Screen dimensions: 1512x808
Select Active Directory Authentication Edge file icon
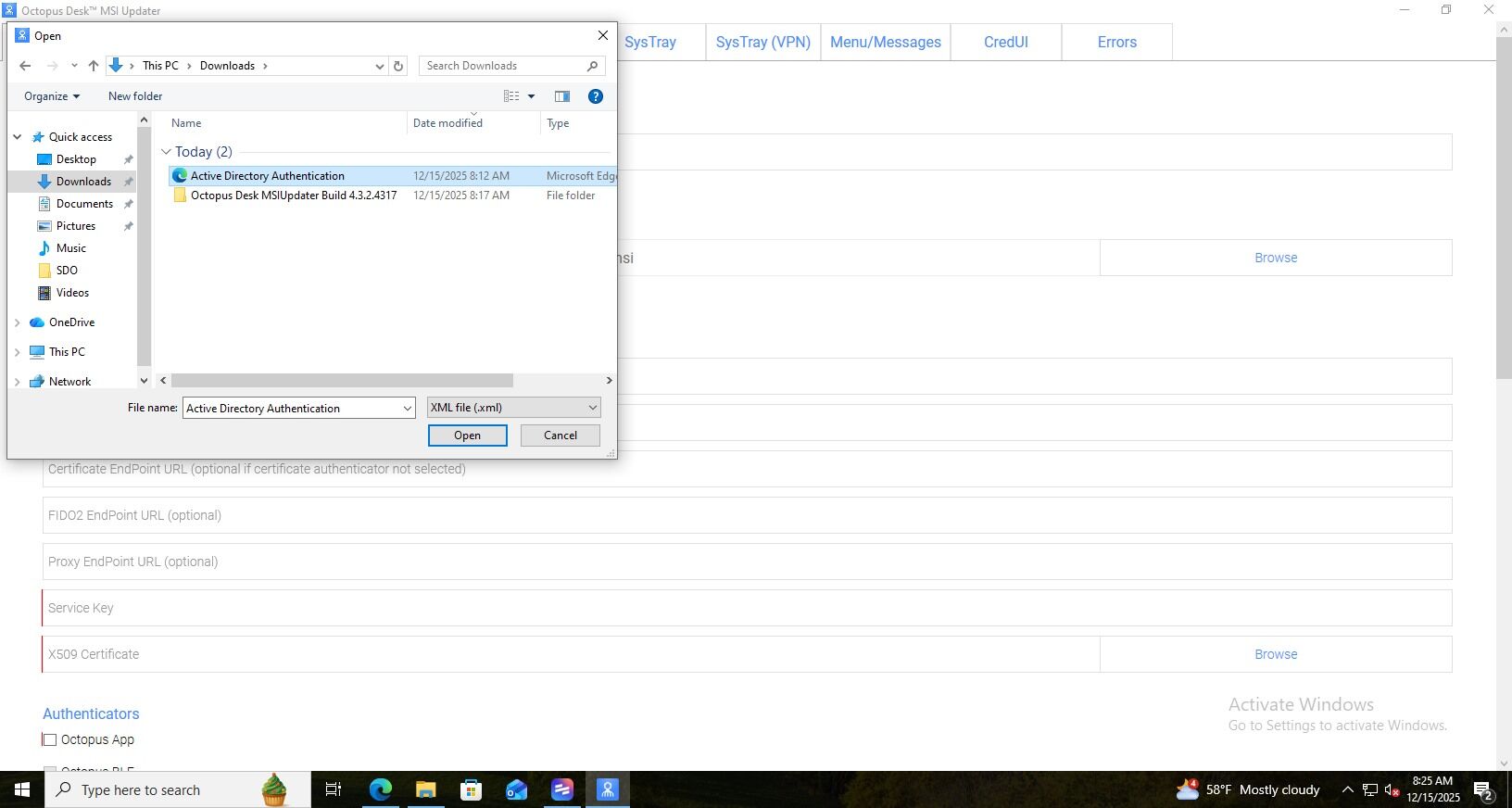tap(180, 176)
